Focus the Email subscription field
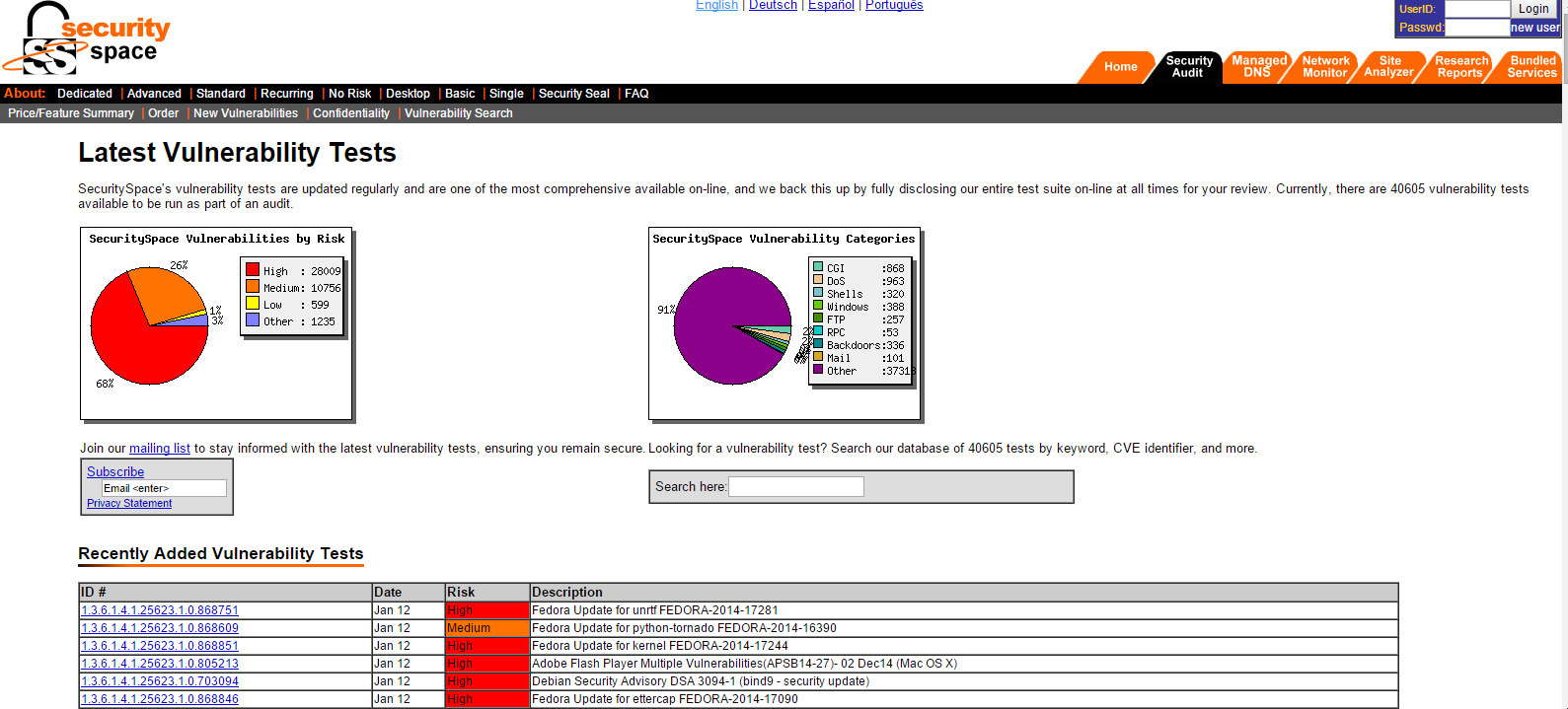Viewport: 1568px width, 709px height. point(164,488)
